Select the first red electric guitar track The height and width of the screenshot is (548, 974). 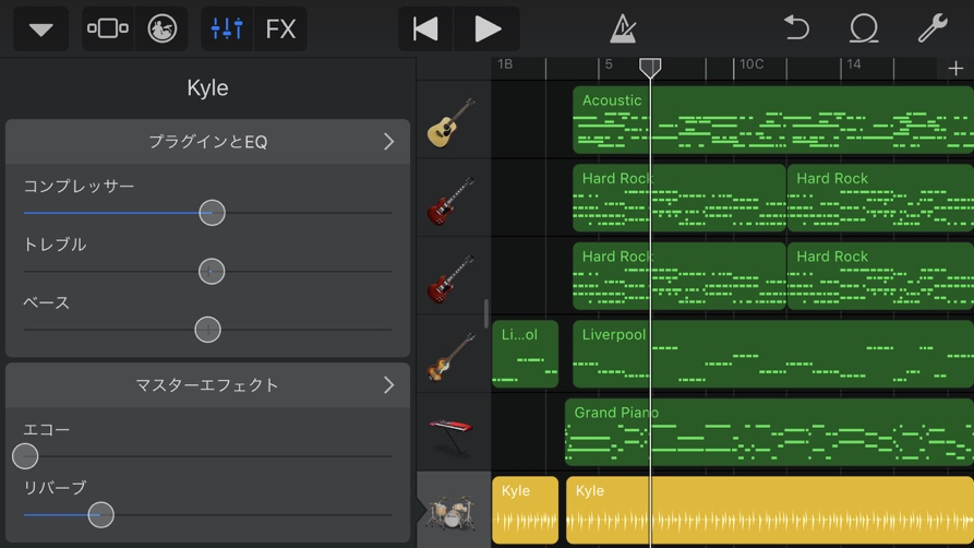452,200
